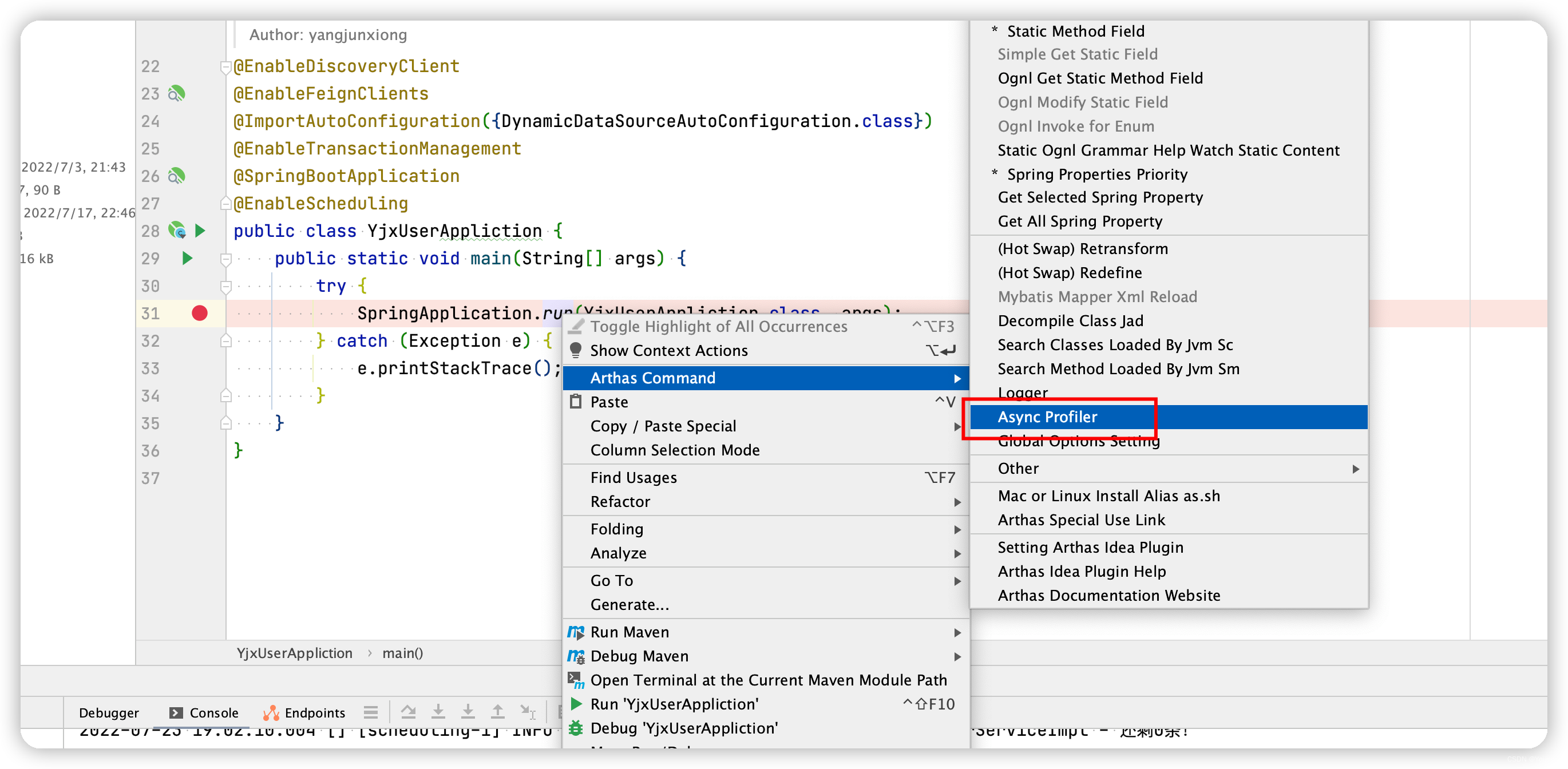Choose Mac or Linux Install Alias as.sh

(1169, 496)
